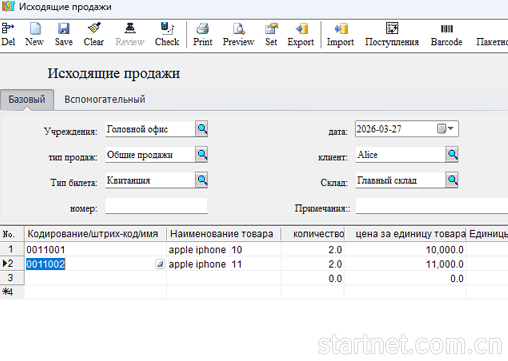This screenshot has height=361, width=508.
Task: Print the sales document
Action: coord(203,34)
